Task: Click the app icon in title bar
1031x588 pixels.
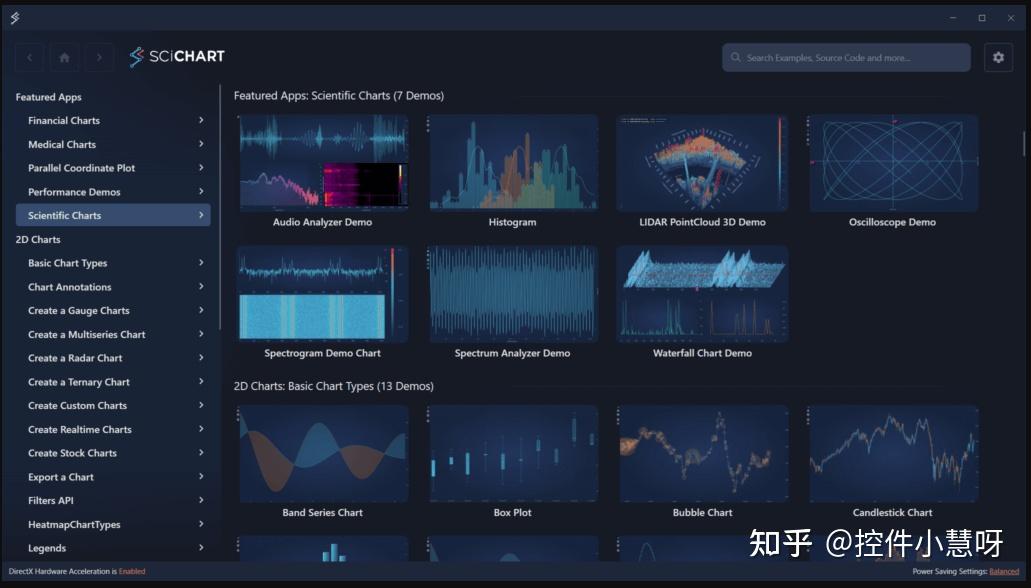Action: coord(14,18)
